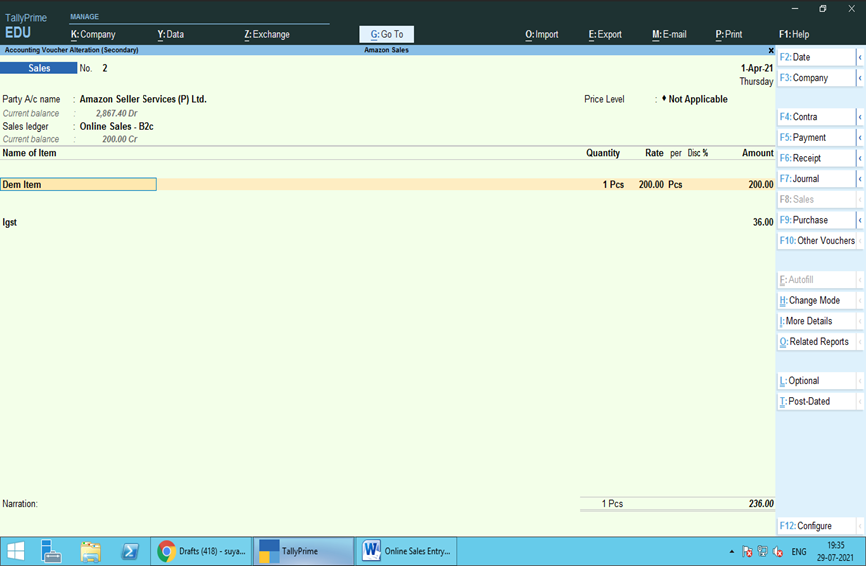The image size is (866, 566).
Task: Open F10: Other Vouchers list
Action: [x=816, y=241]
